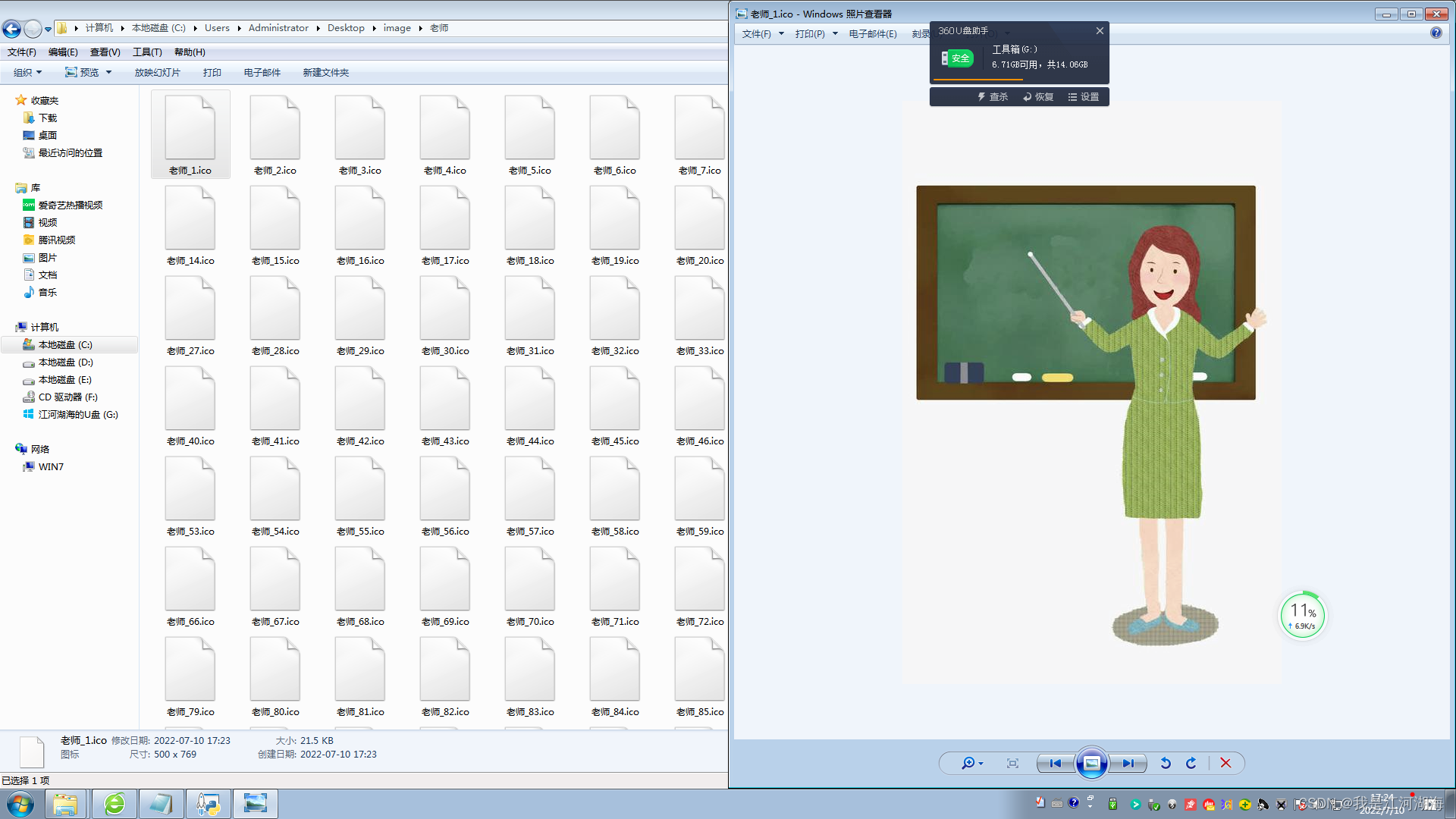The width and height of the screenshot is (1456, 819).
Task: Click the actual size fit icon
Action: [1012, 764]
